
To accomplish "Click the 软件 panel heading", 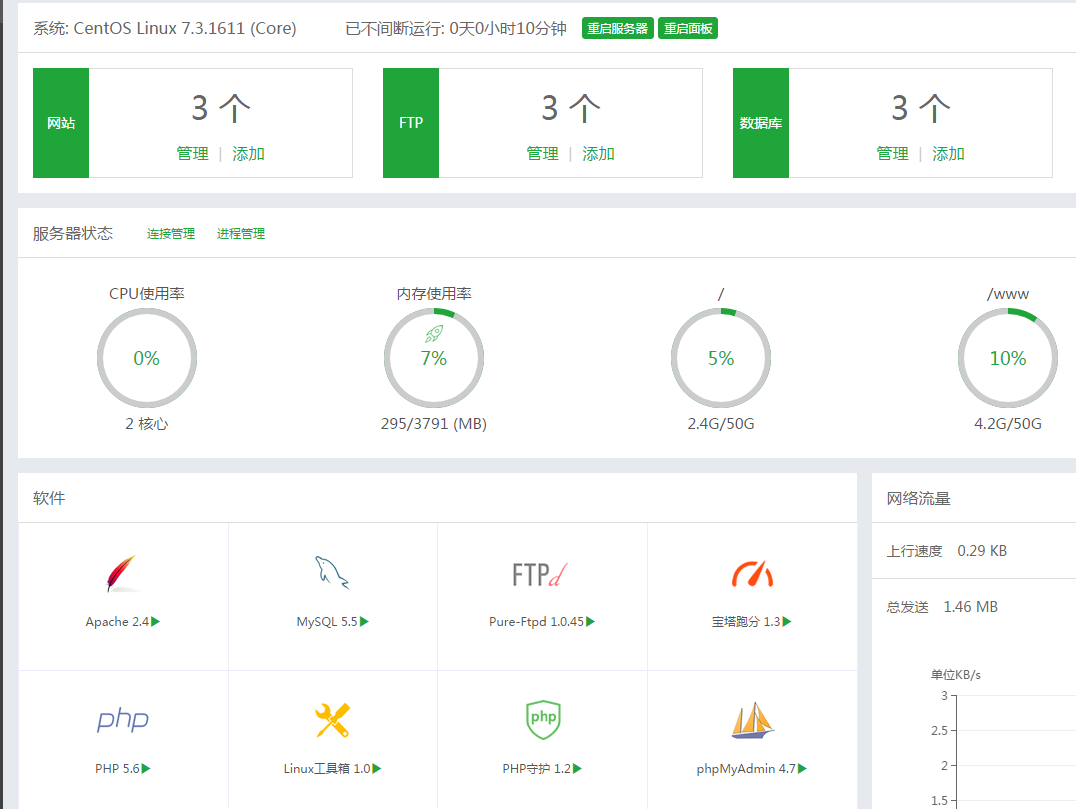I will [49, 498].
